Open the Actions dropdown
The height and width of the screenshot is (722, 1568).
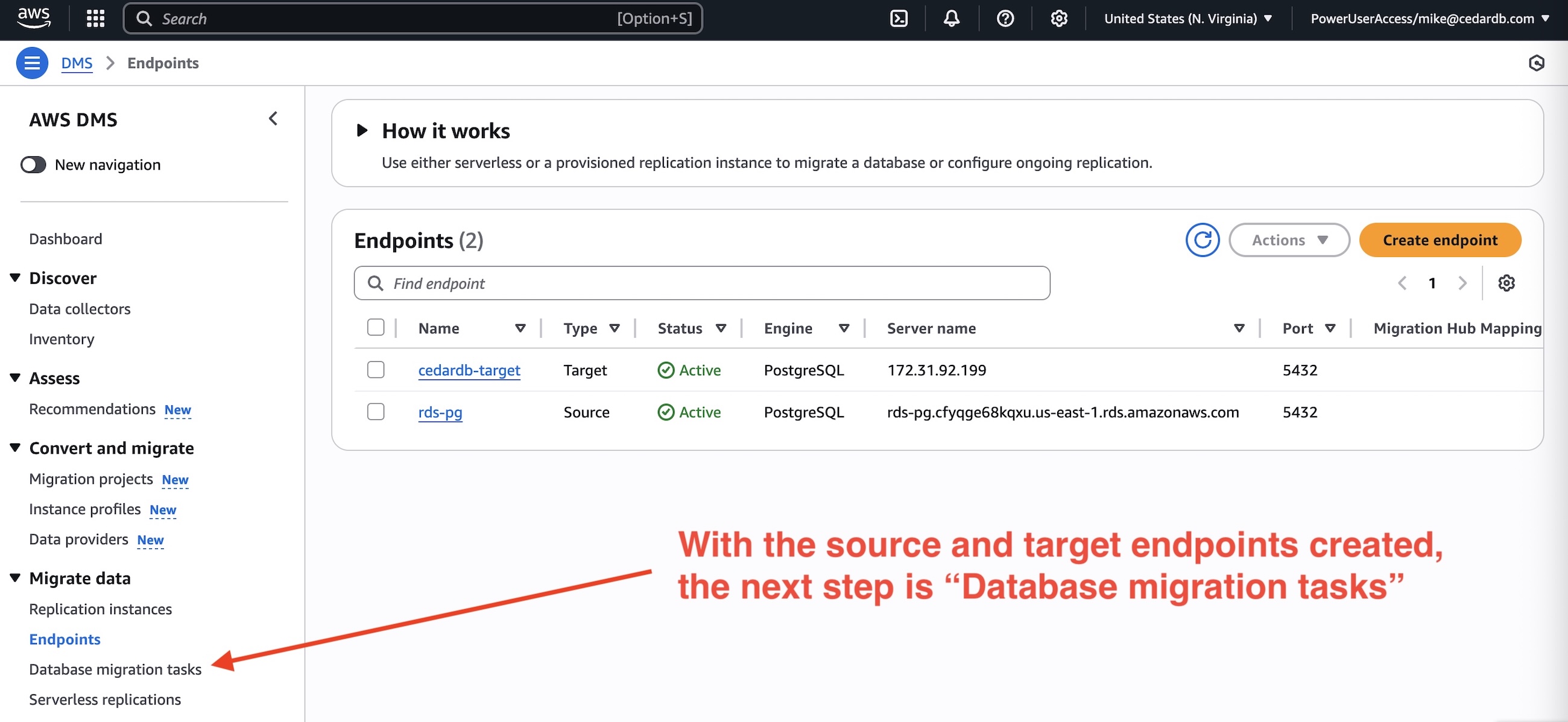point(1289,240)
